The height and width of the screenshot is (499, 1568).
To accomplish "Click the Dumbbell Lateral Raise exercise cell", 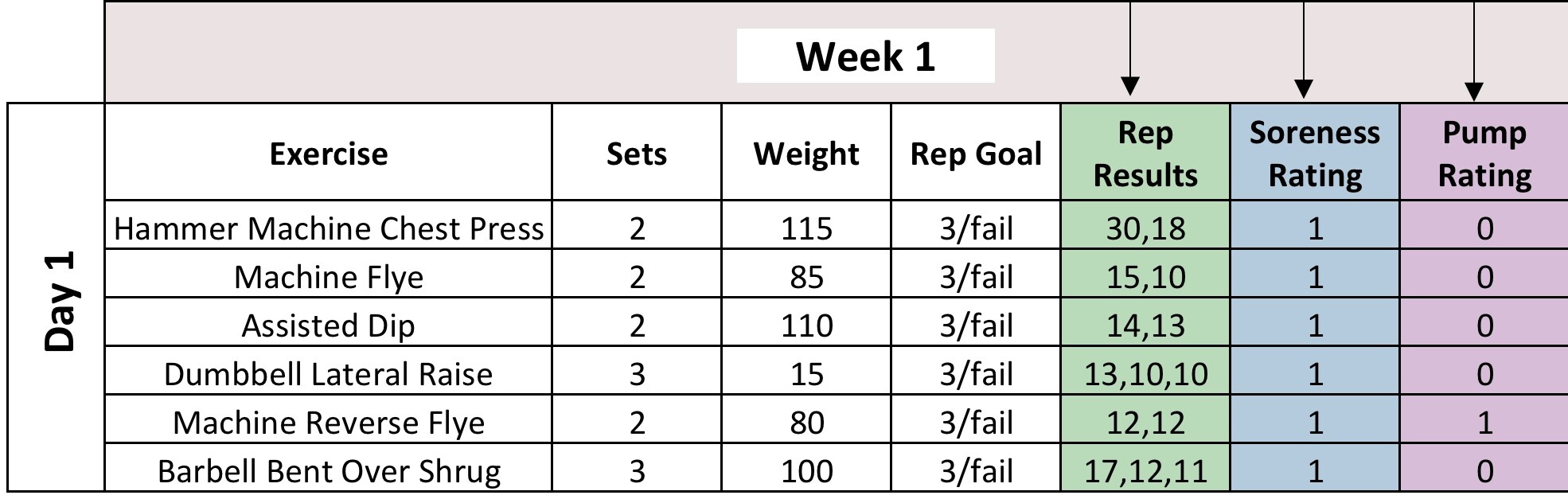I will (x=328, y=374).
